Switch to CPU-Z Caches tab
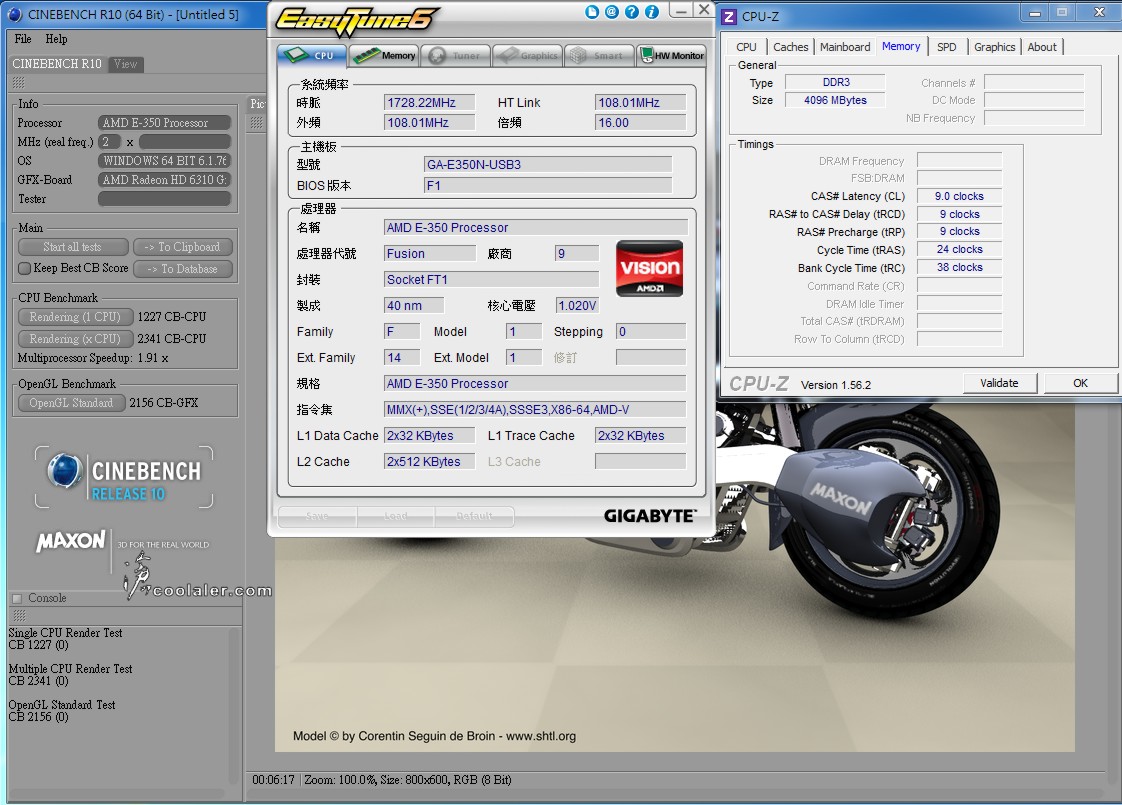Image resolution: width=1122 pixels, height=805 pixels. (790, 47)
